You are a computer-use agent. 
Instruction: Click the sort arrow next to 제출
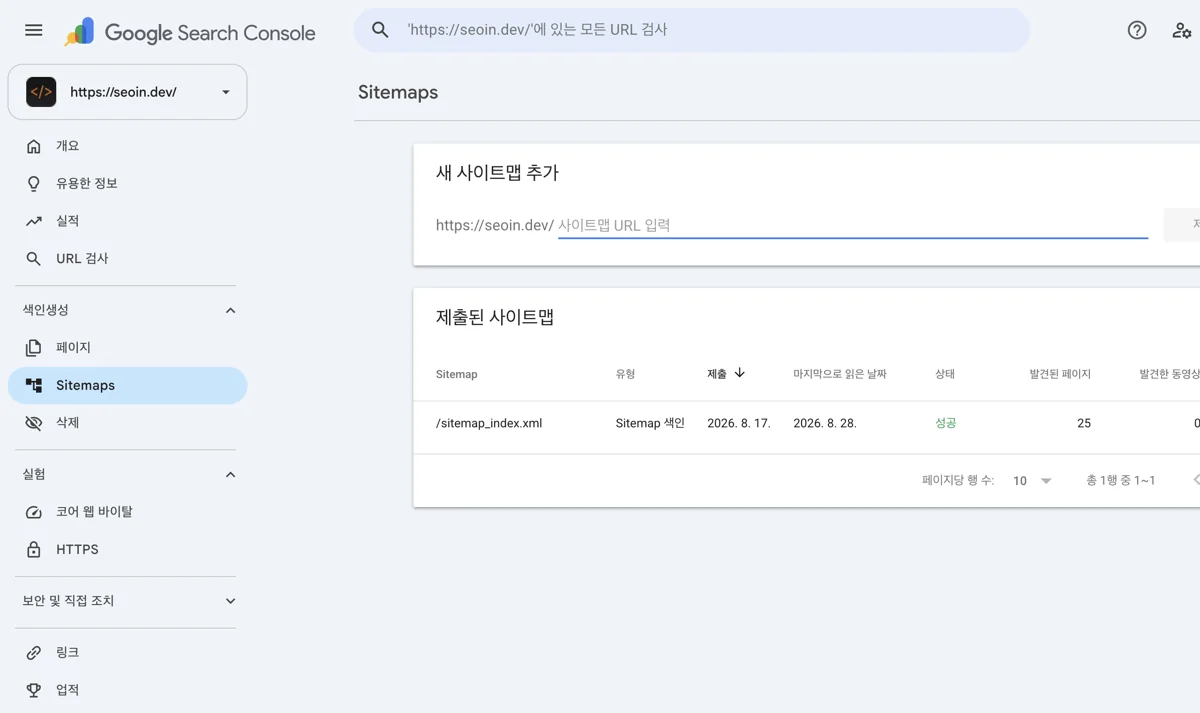click(x=740, y=373)
